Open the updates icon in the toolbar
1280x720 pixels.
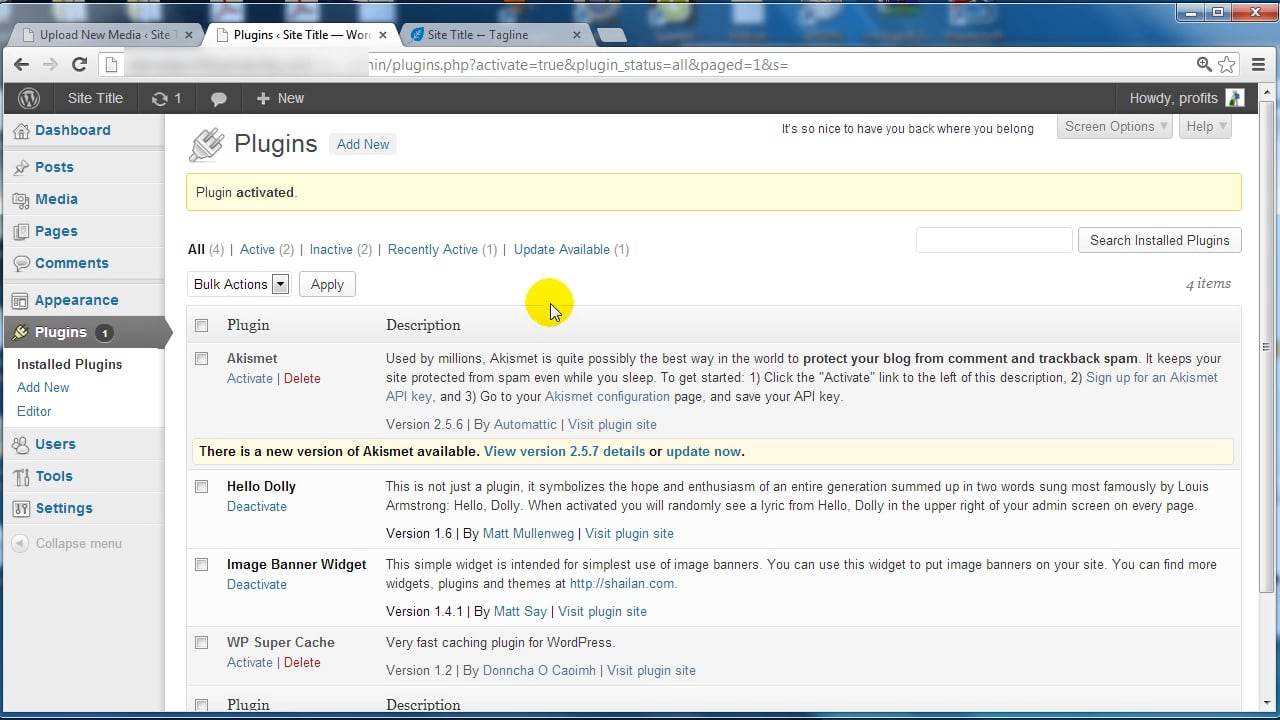160,97
